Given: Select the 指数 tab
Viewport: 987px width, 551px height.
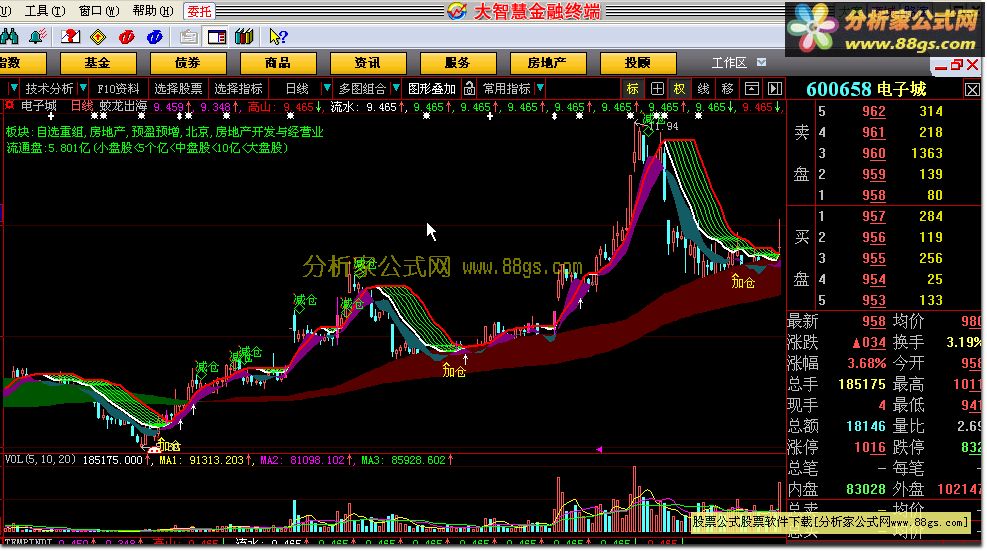Looking at the screenshot, I should pyautogui.click(x=22, y=63).
